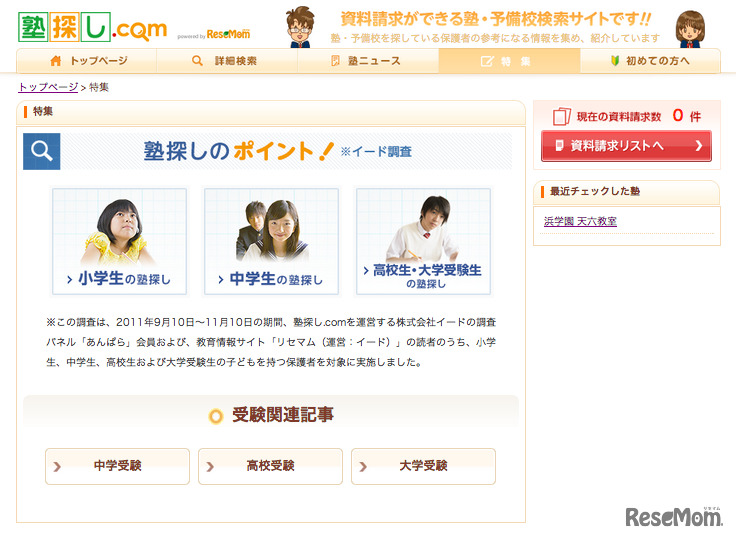Click the house icon beside トップページ
736x540 pixels.
pos(56,61)
